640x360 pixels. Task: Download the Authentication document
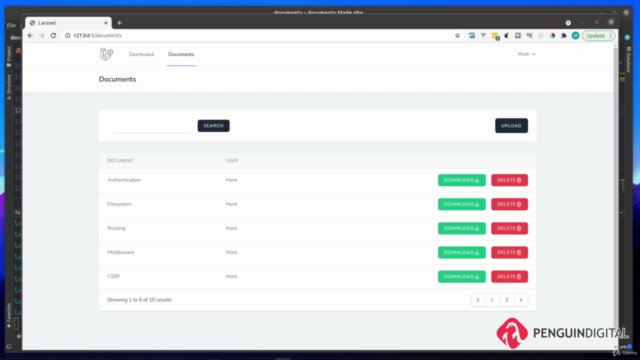pos(462,180)
